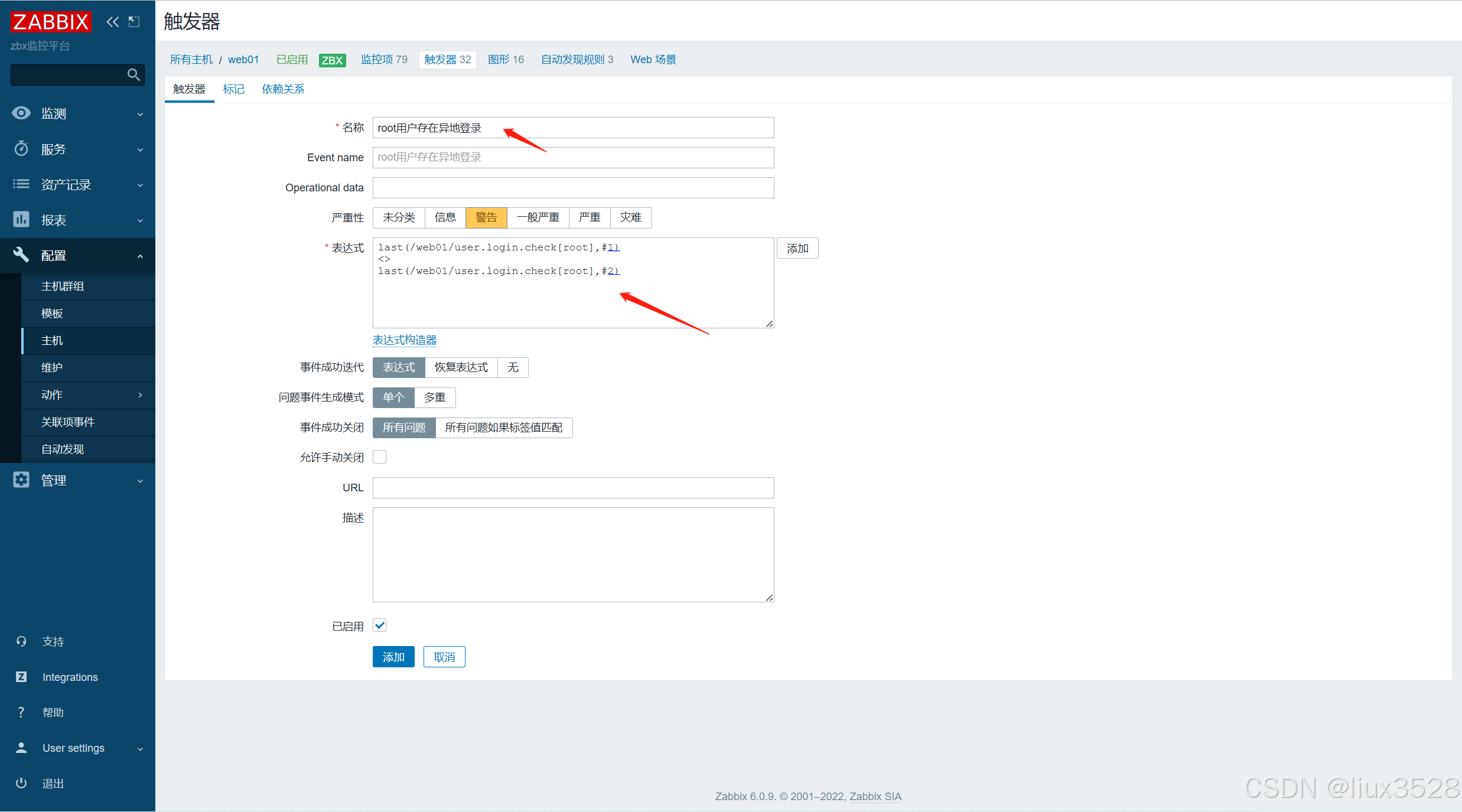Click into the 表达式 textarea
The image size is (1462, 812).
[574, 283]
